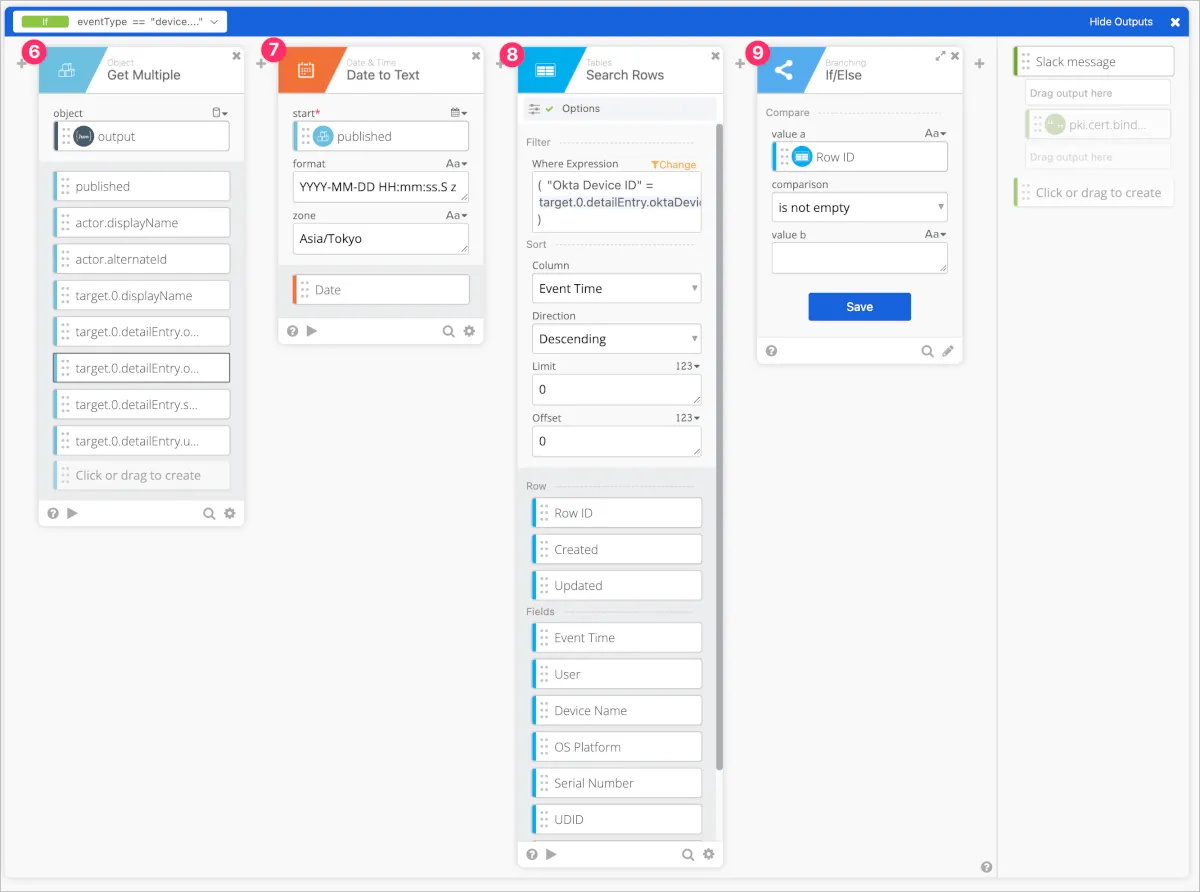Click the help icon at the canvas bottom right
Screen dimensions: 1200x892
click(986, 867)
